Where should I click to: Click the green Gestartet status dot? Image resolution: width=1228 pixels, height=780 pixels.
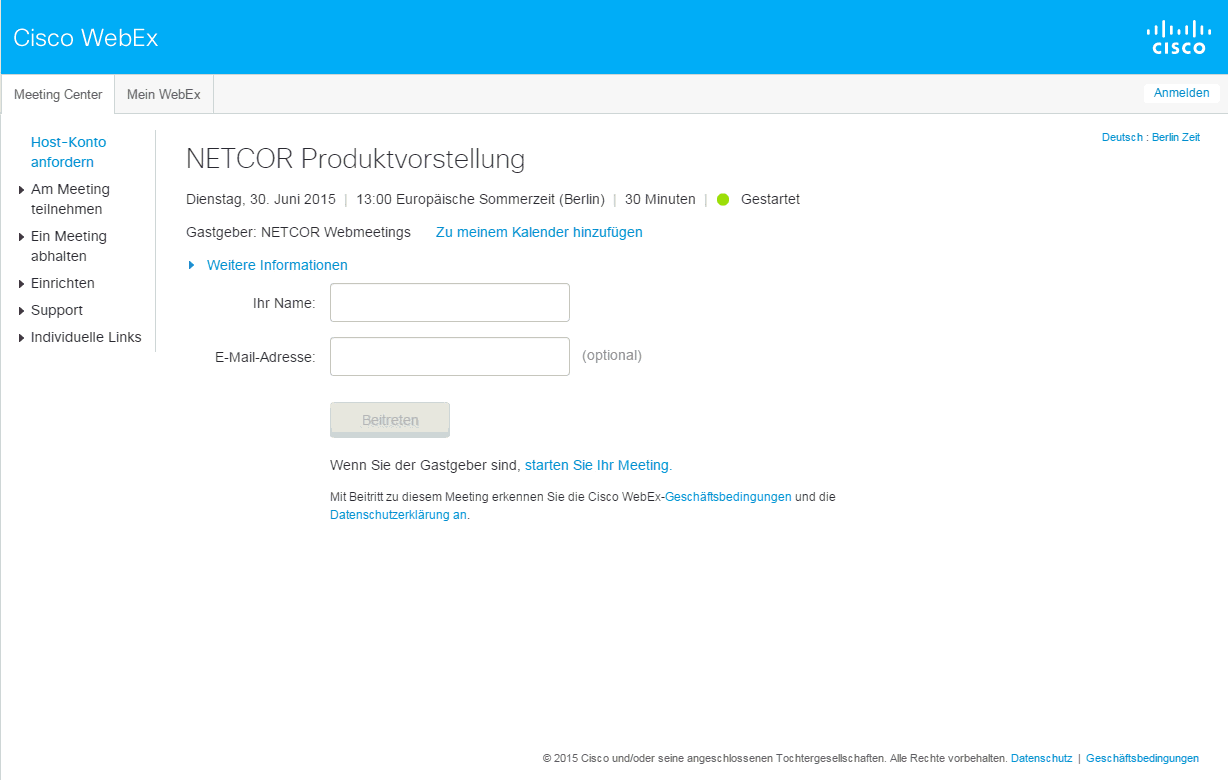(723, 199)
